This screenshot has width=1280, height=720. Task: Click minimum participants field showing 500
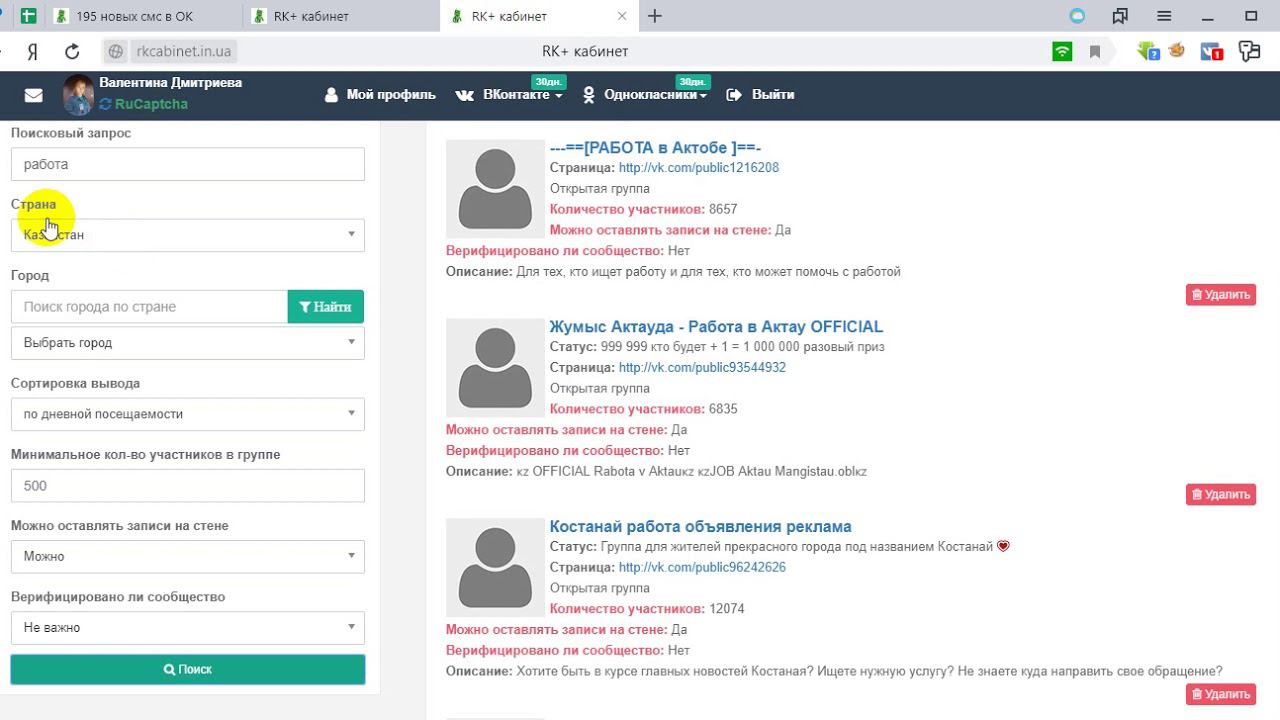188,486
